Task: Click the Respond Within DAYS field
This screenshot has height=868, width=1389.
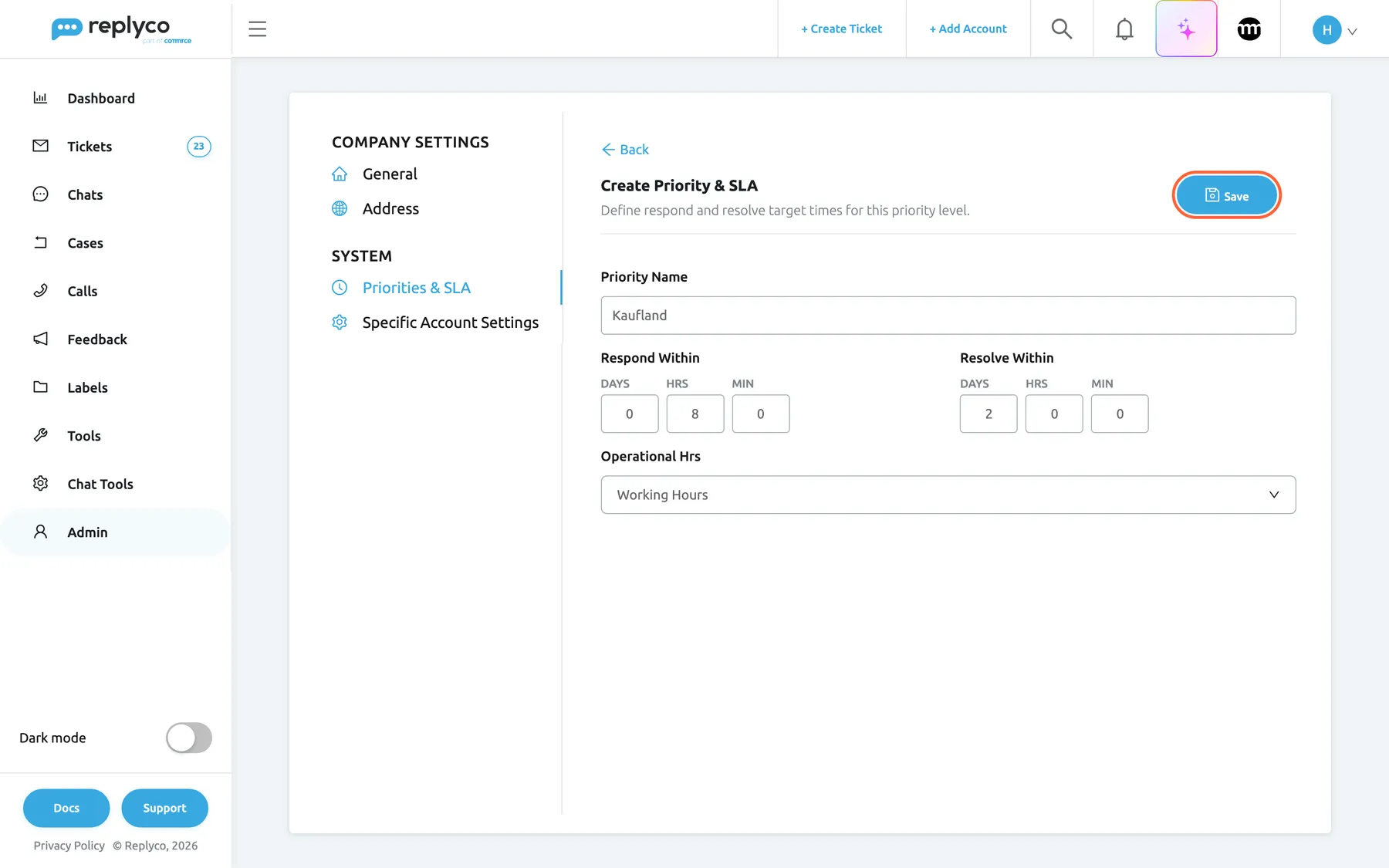Action: tap(630, 414)
